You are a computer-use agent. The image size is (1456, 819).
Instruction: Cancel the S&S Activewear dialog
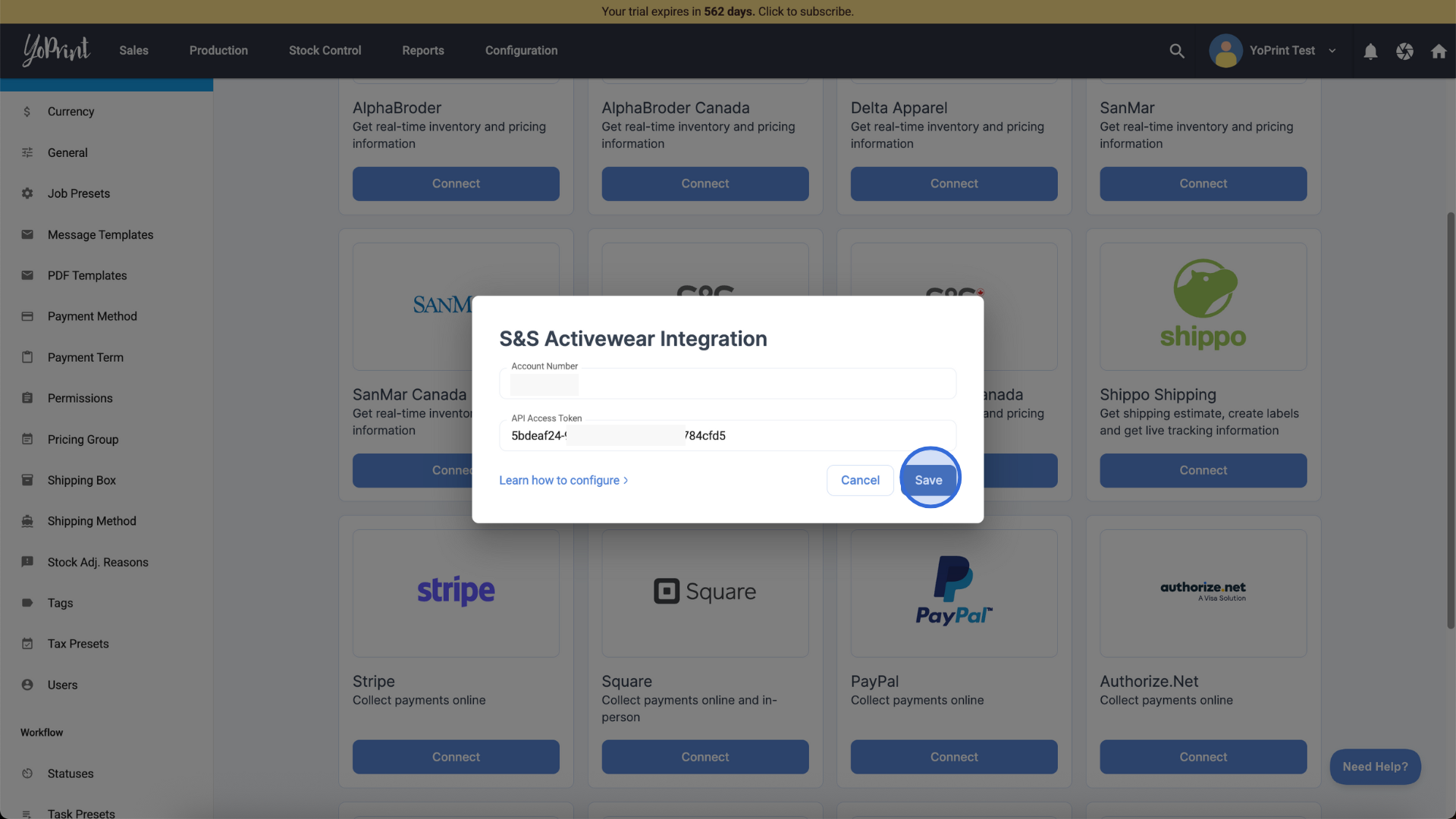tap(860, 480)
